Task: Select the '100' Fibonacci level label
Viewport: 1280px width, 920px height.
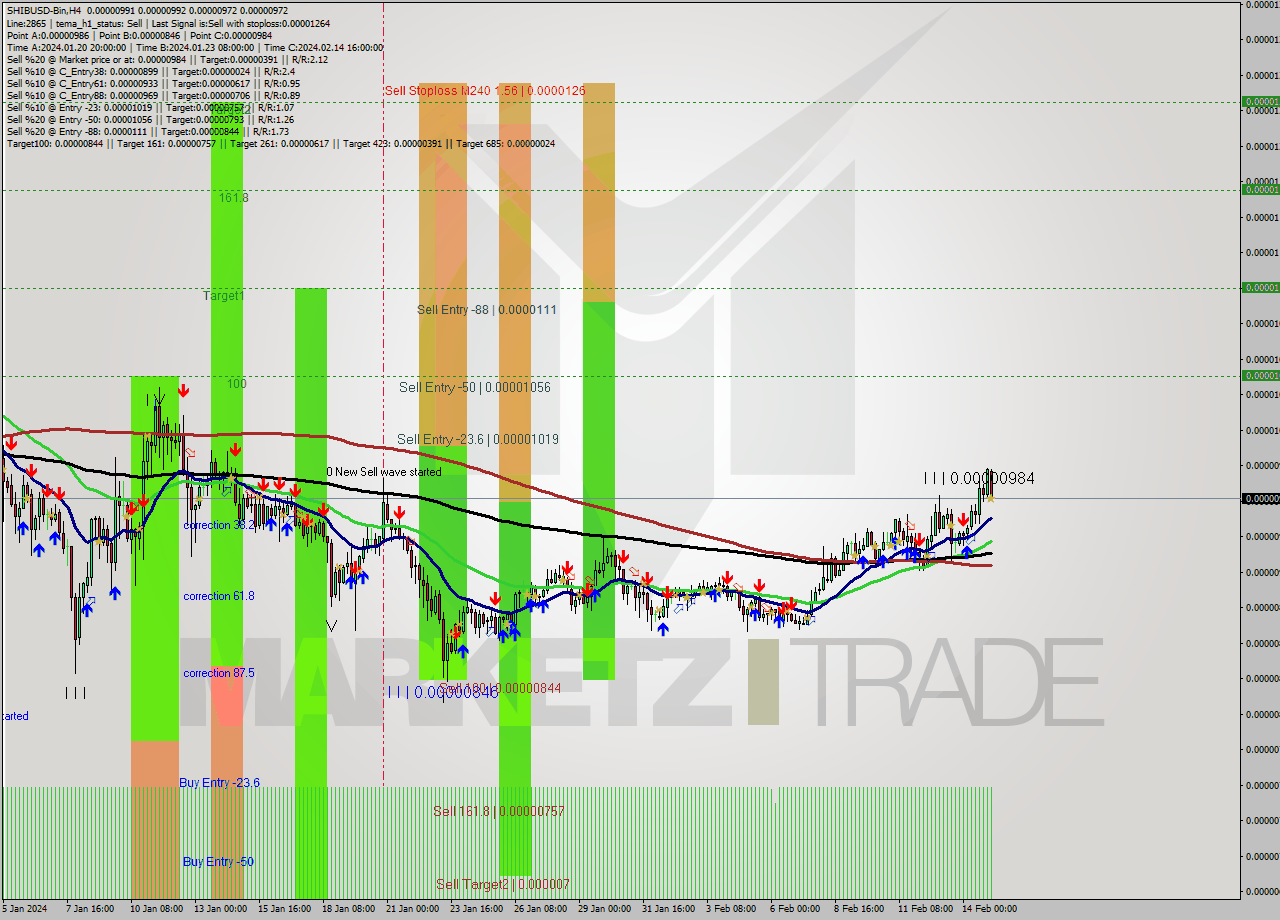Action: (236, 384)
